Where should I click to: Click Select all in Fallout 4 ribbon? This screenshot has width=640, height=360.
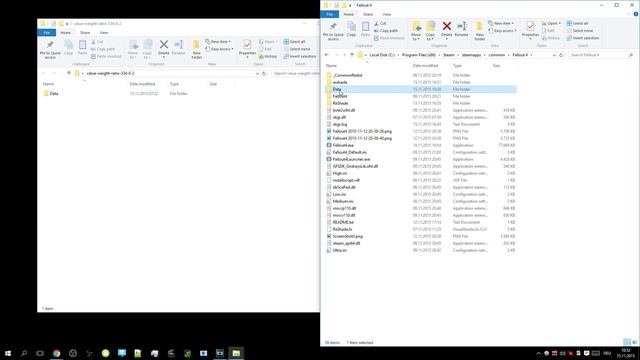(x=578, y=24)
